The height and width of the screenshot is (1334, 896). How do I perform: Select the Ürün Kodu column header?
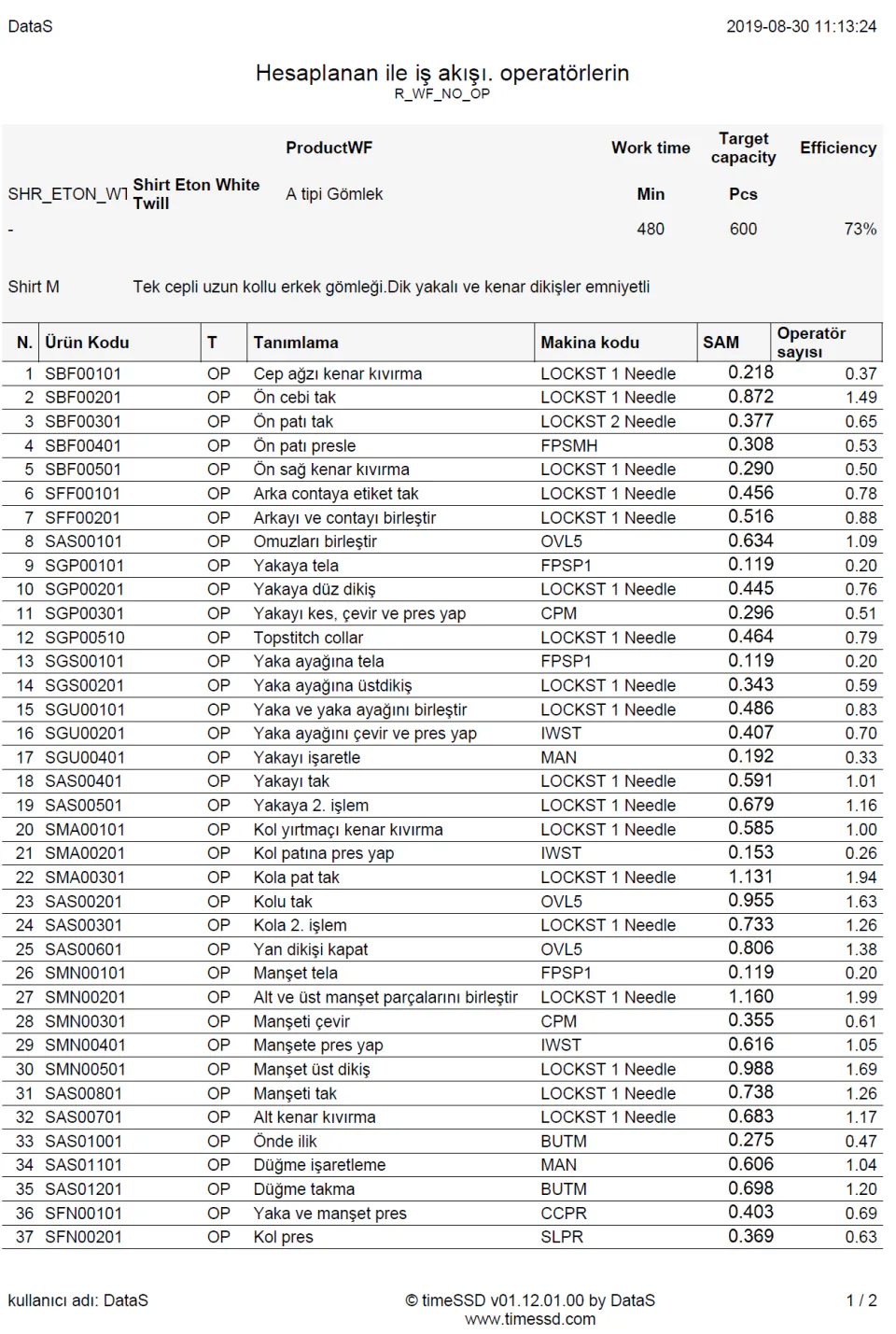pos(87,343)
